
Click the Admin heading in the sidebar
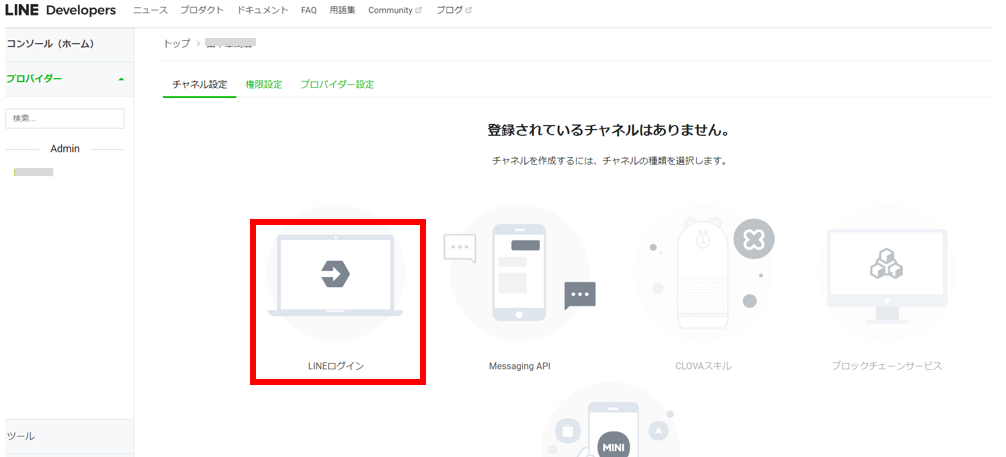[x=65, y=149]
